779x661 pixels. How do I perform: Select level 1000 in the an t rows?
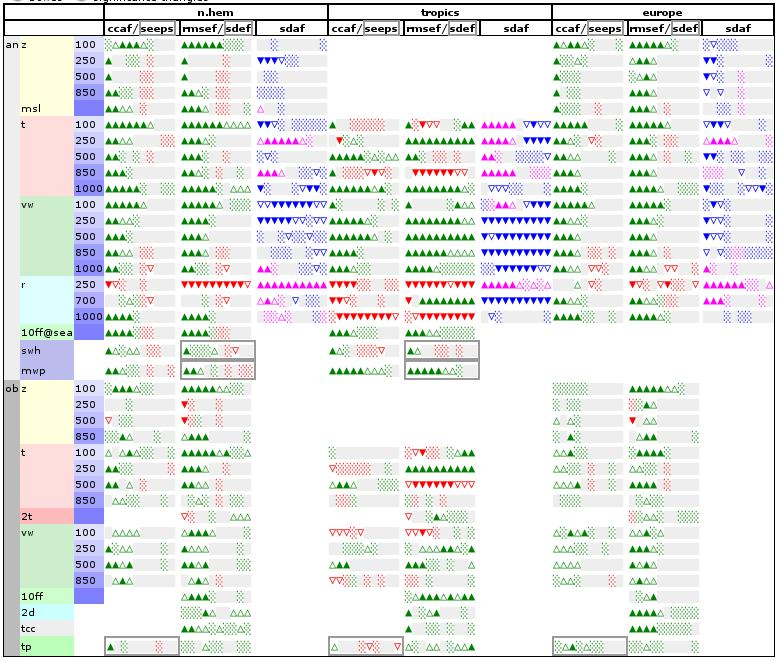click(89, 188)
